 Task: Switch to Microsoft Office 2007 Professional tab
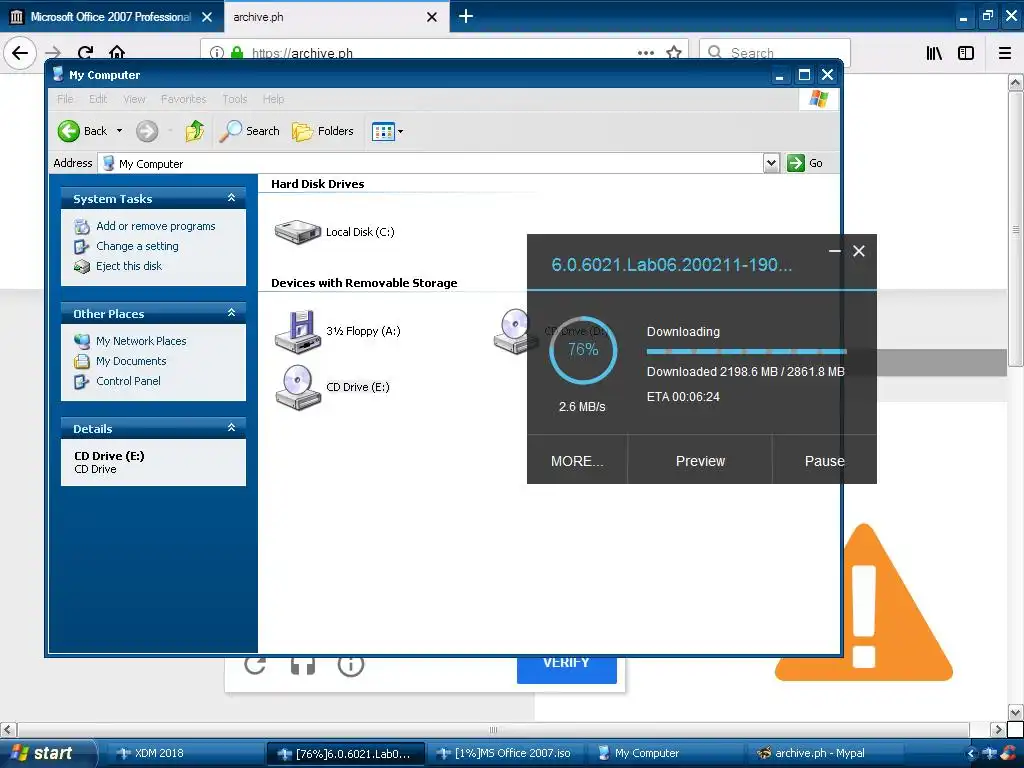(111, 17)
